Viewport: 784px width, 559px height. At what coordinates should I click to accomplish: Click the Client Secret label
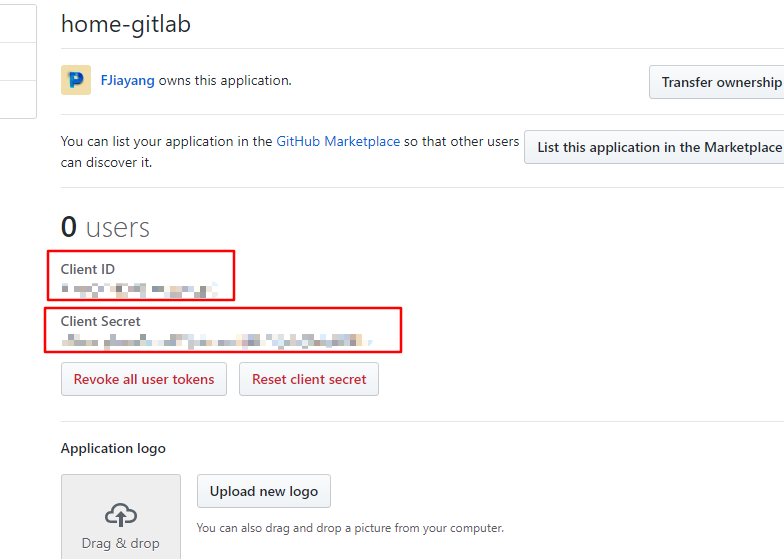tap(101, 321)
